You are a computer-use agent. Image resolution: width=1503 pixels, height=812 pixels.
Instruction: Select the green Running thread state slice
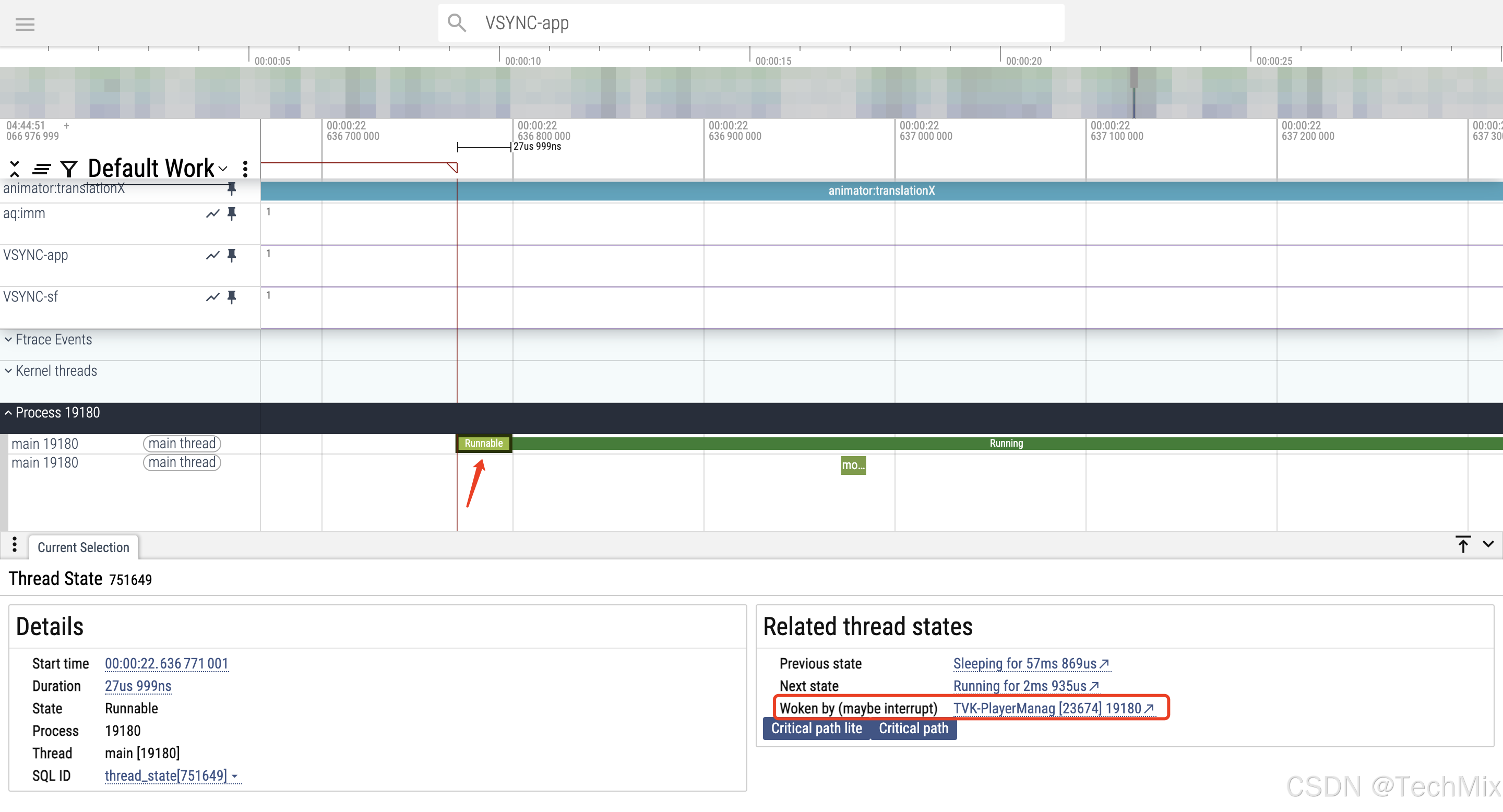coord(1006,444)
